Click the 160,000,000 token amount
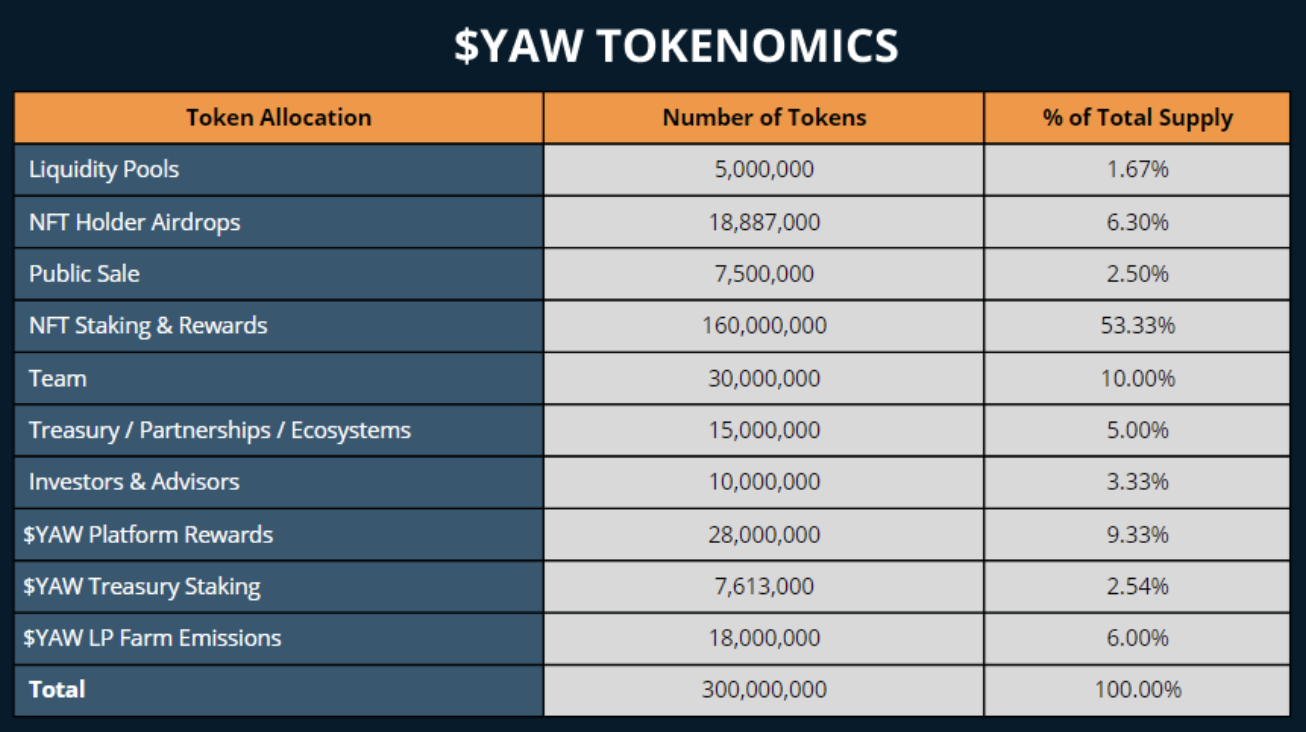The image size is (1306, 732). (764, 326)
